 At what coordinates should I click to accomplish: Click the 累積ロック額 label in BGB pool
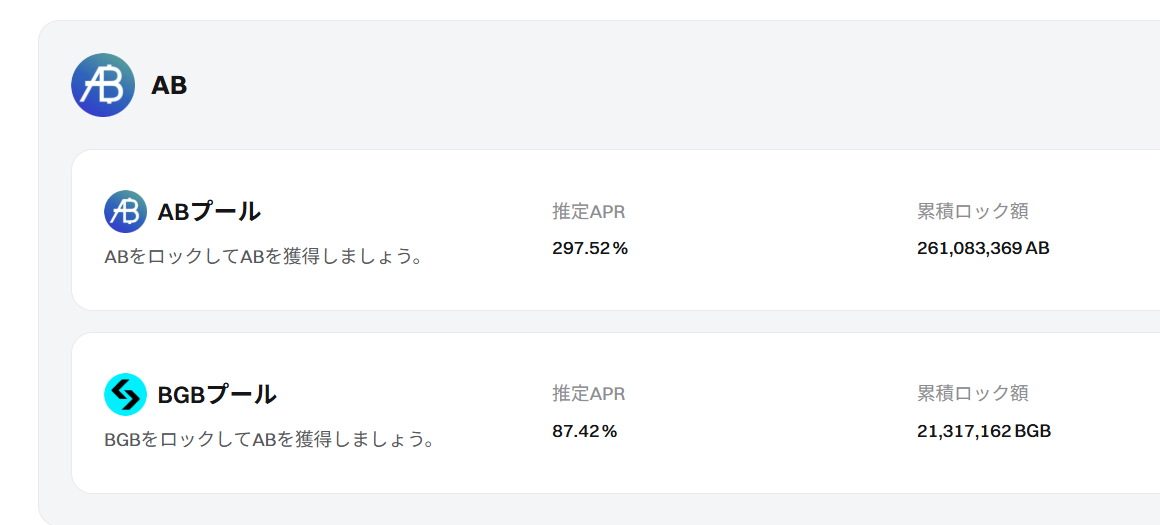[x=973, y=394]
